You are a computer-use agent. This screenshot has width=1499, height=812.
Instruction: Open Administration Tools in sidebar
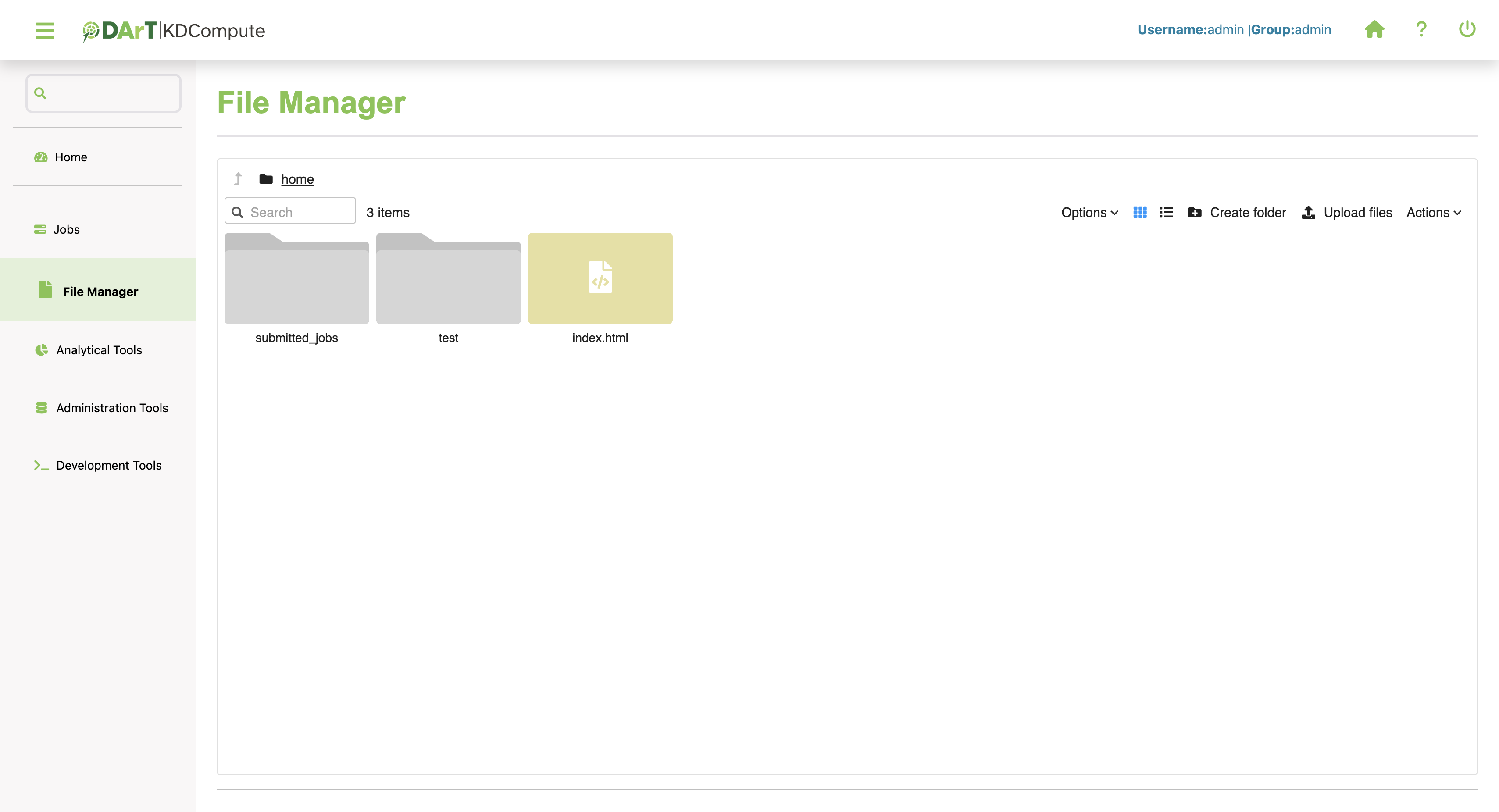point(112,408)
